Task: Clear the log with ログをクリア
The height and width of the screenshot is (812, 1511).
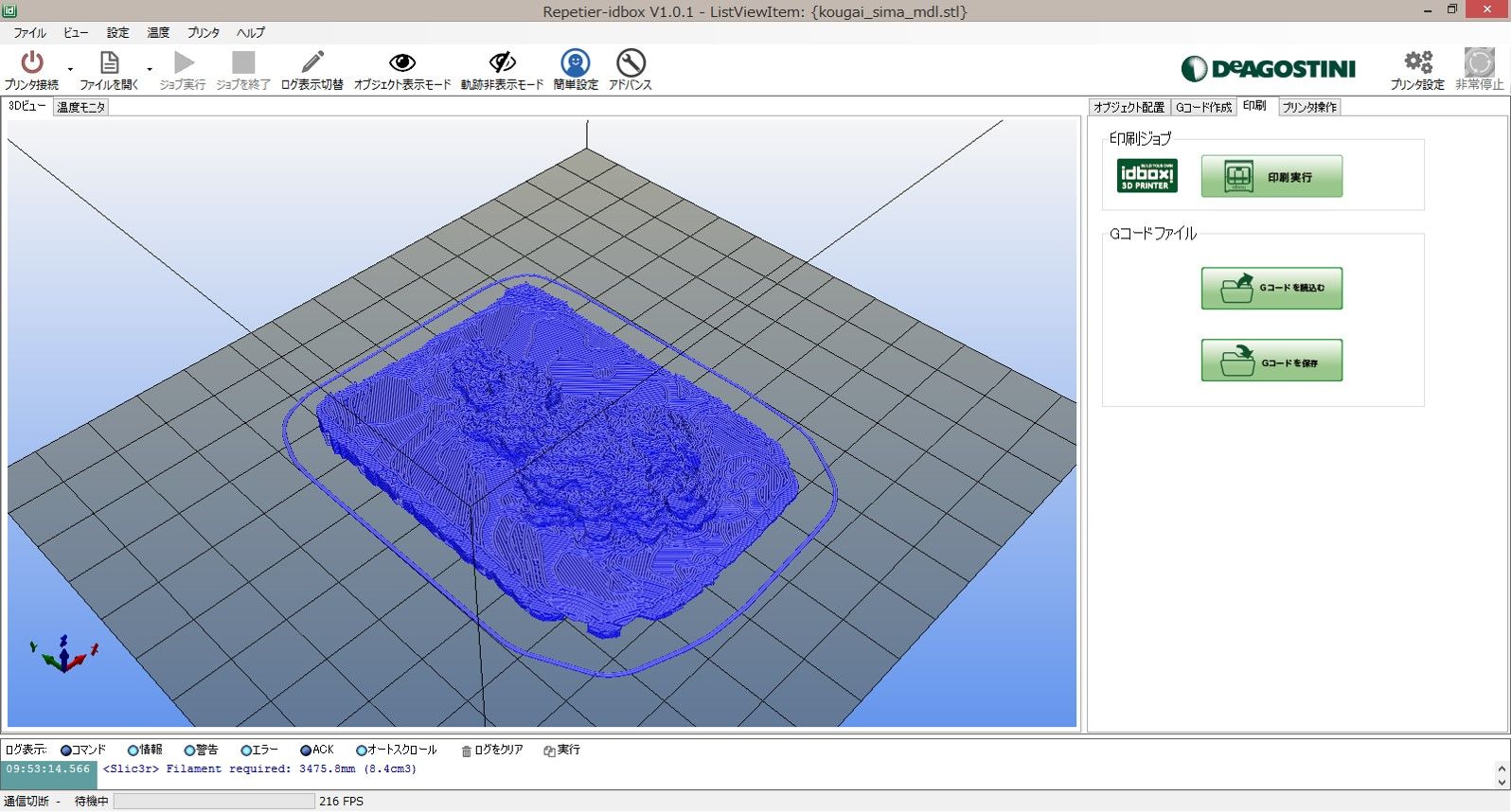Action: tap(492, 750)
